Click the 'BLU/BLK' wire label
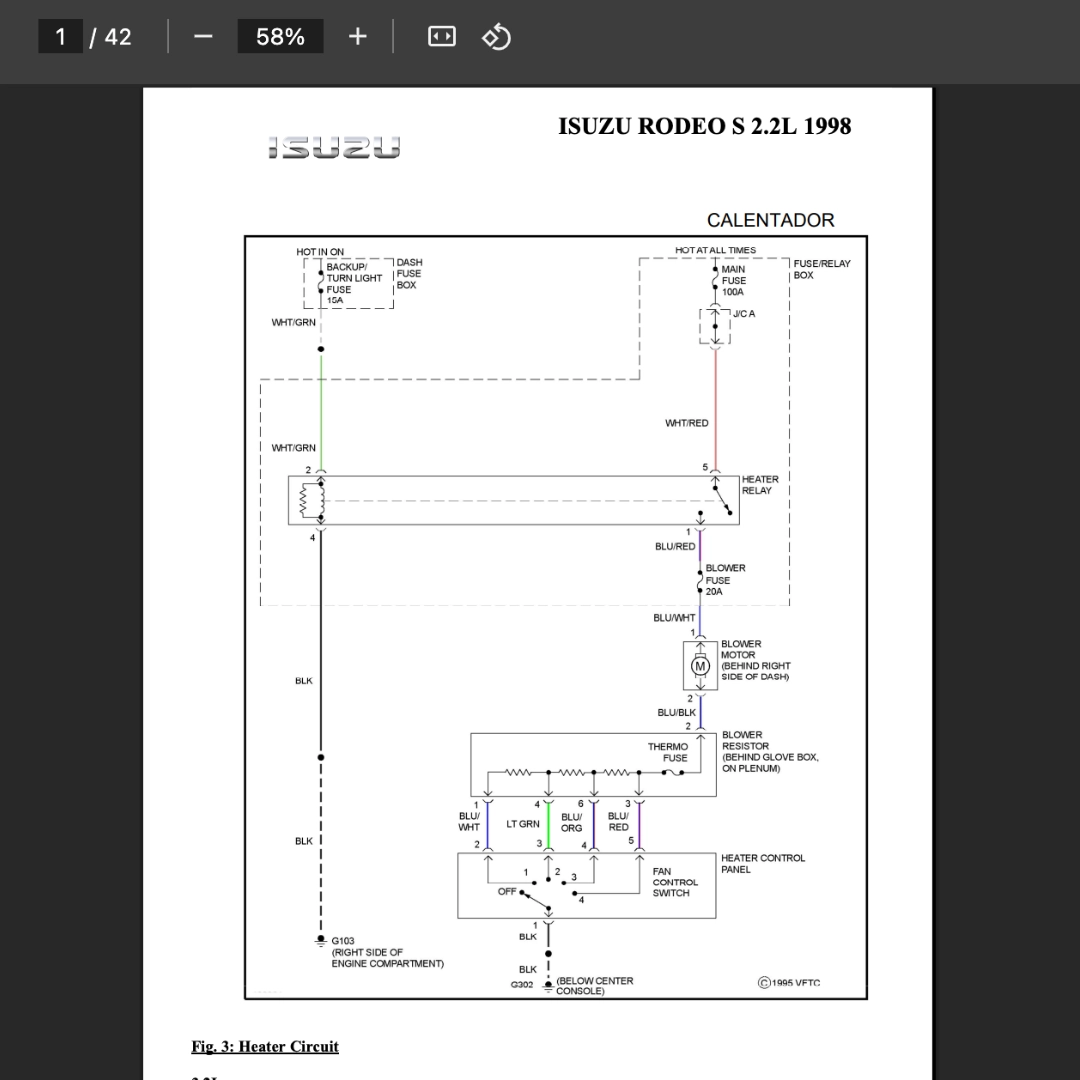Viewport: 1080px width, 1080px height. click(676, 712)
